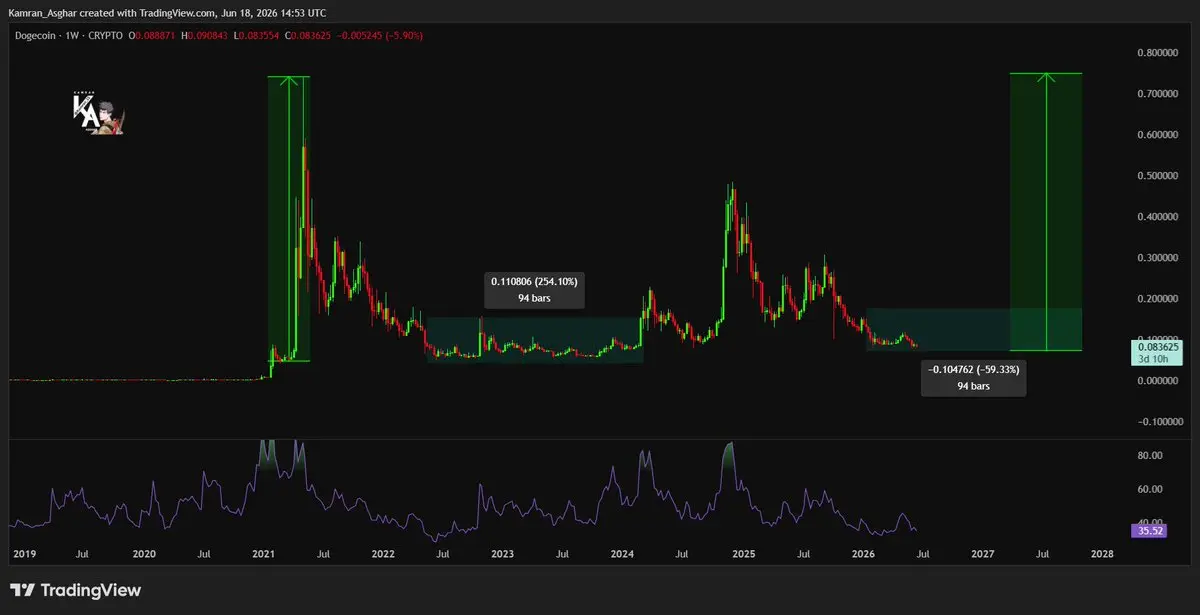Select the green 2022-2024 accumulation rectangle

(535, 340)
